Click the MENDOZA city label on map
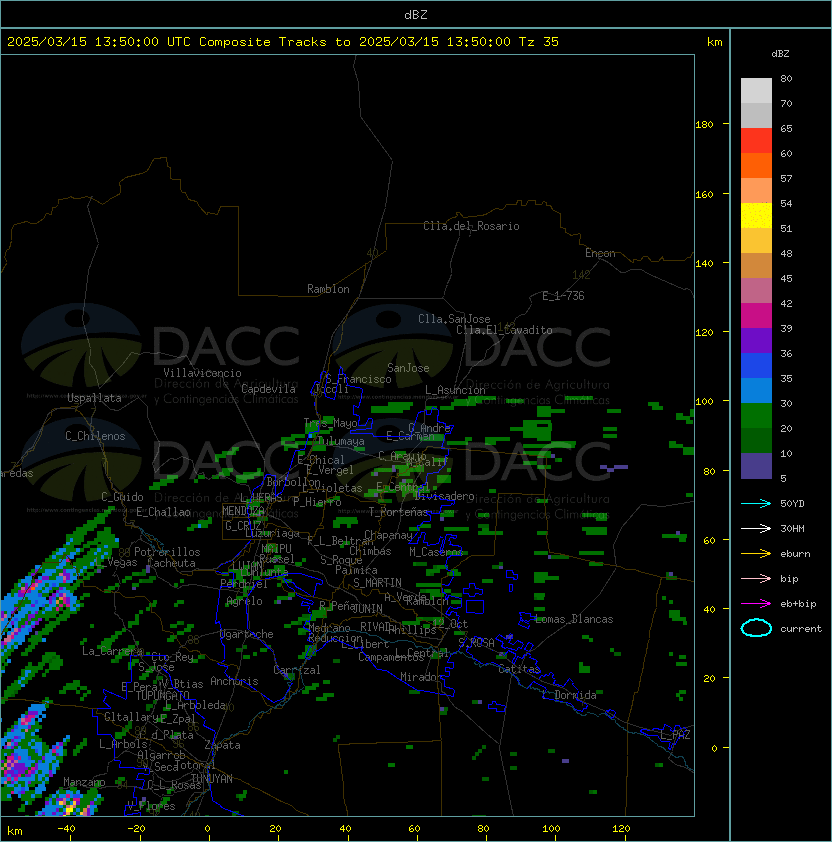832x842 pixels. click(x=243, y=511)
